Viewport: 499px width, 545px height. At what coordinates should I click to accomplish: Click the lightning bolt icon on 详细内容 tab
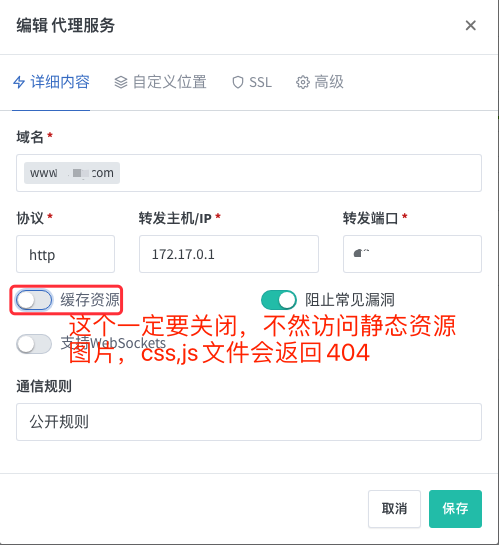click(x=19, y=82)
